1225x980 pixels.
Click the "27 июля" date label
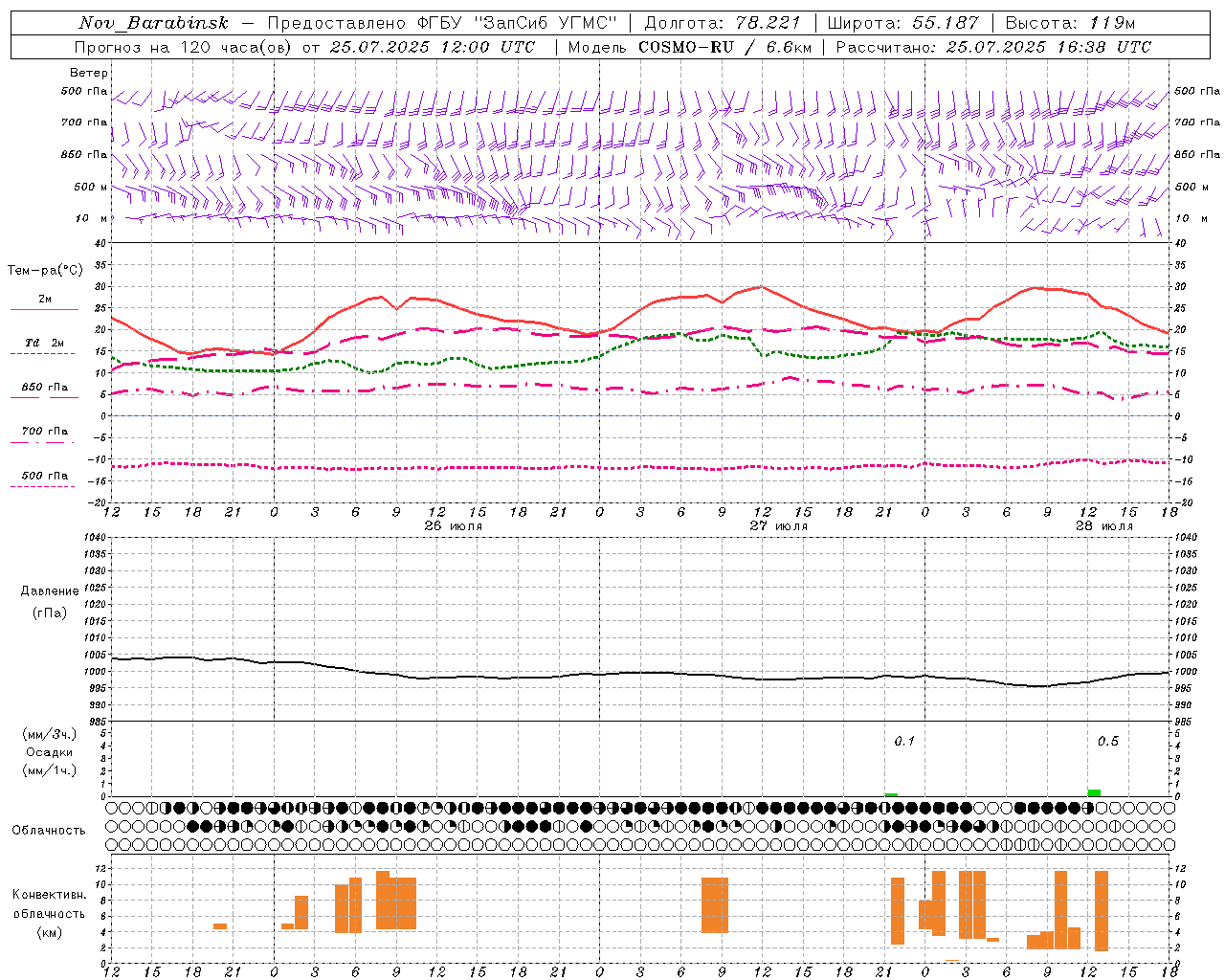pos(779,526)
